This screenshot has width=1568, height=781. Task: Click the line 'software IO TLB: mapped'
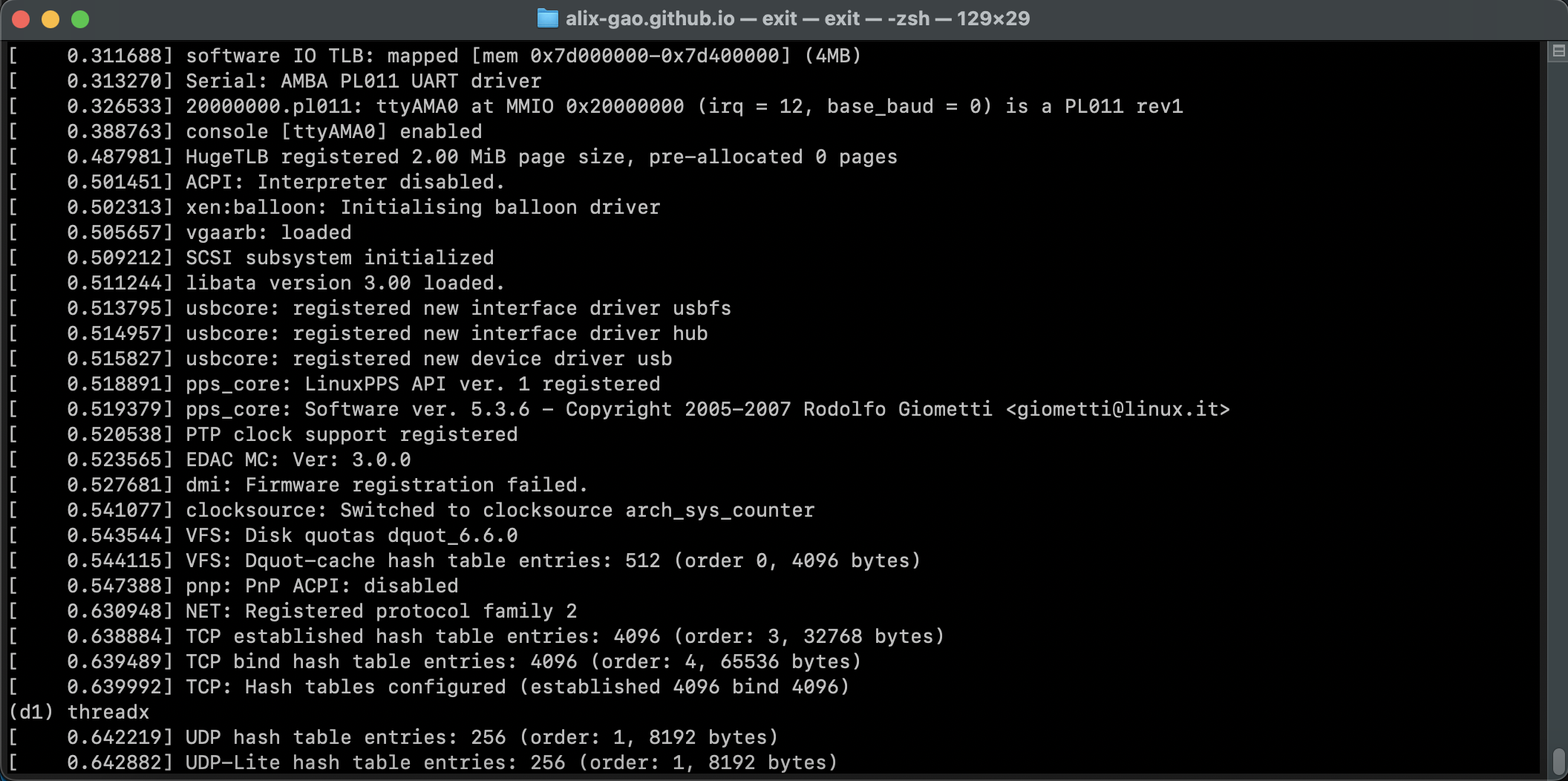tap(435, 56)
